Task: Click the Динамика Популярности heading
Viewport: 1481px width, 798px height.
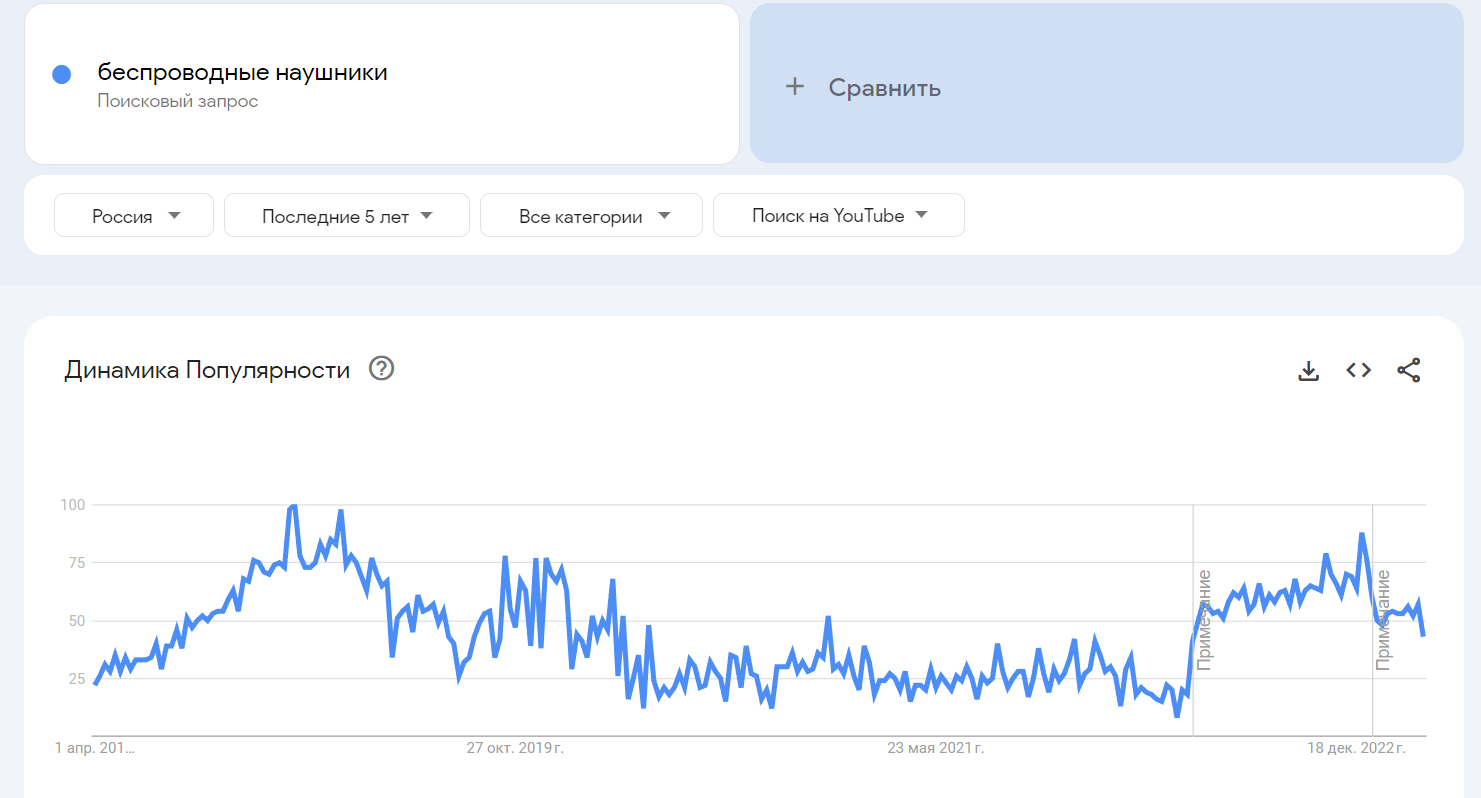Action: (x=207, y=370)
